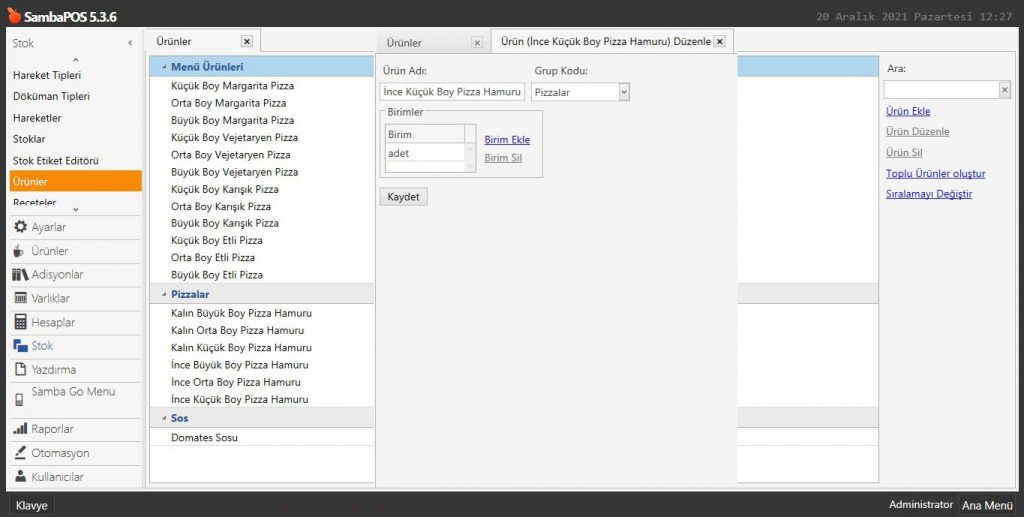Click the Ürün Düzenle link
1024x517 pixels.
(x=918, y=132)
